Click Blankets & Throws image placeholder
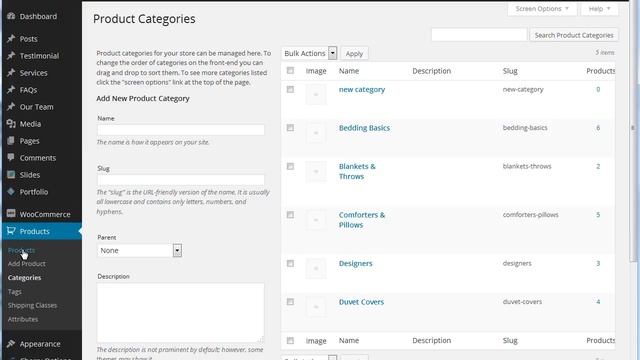Screen dimensions: 640x360 tap(316, 171)
